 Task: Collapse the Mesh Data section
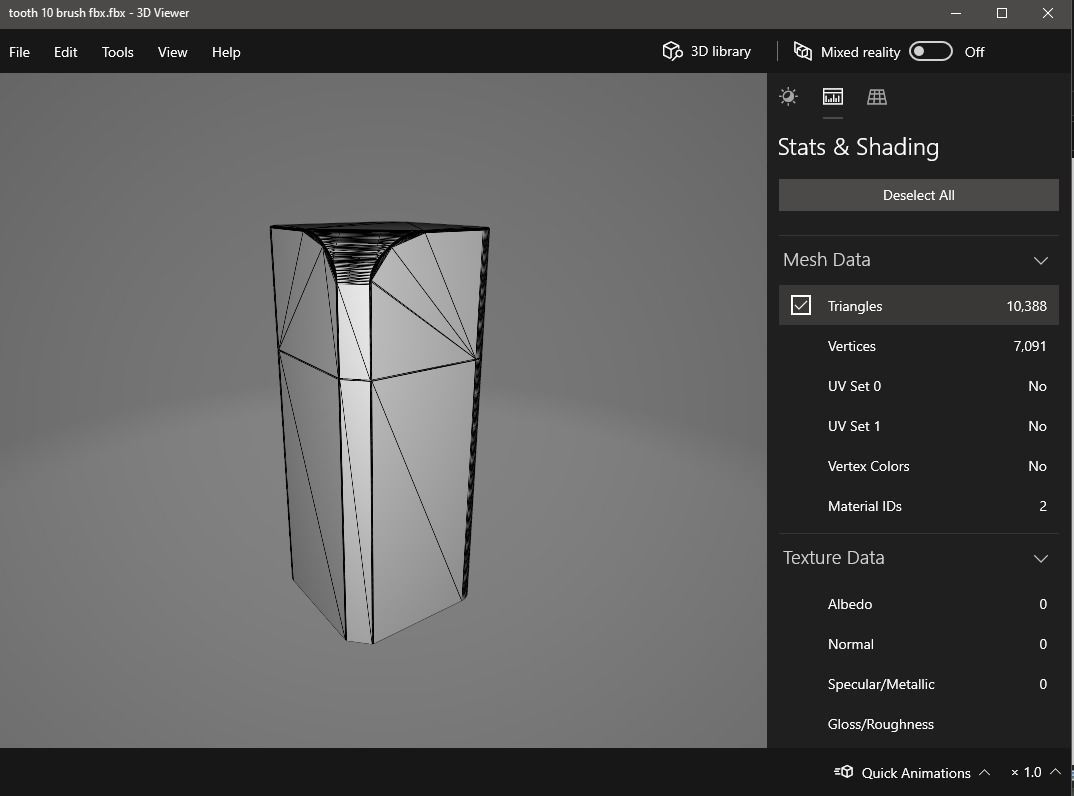click(x=1040, y=260)
